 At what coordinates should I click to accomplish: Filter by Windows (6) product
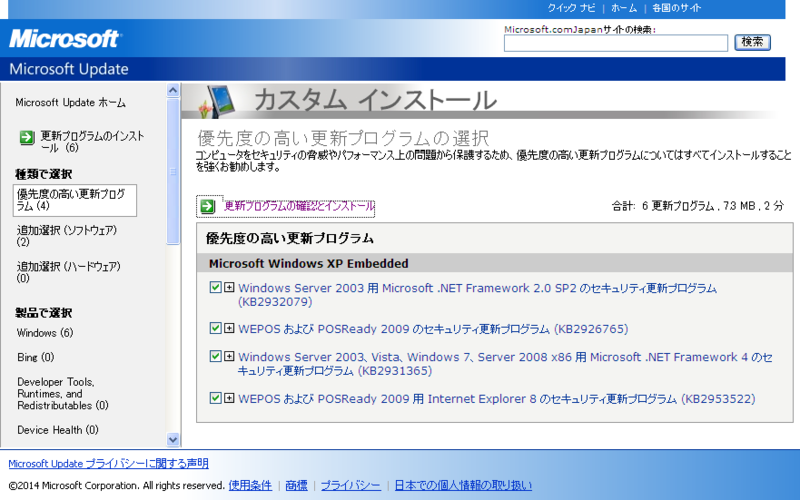click(x=45, y=333)
